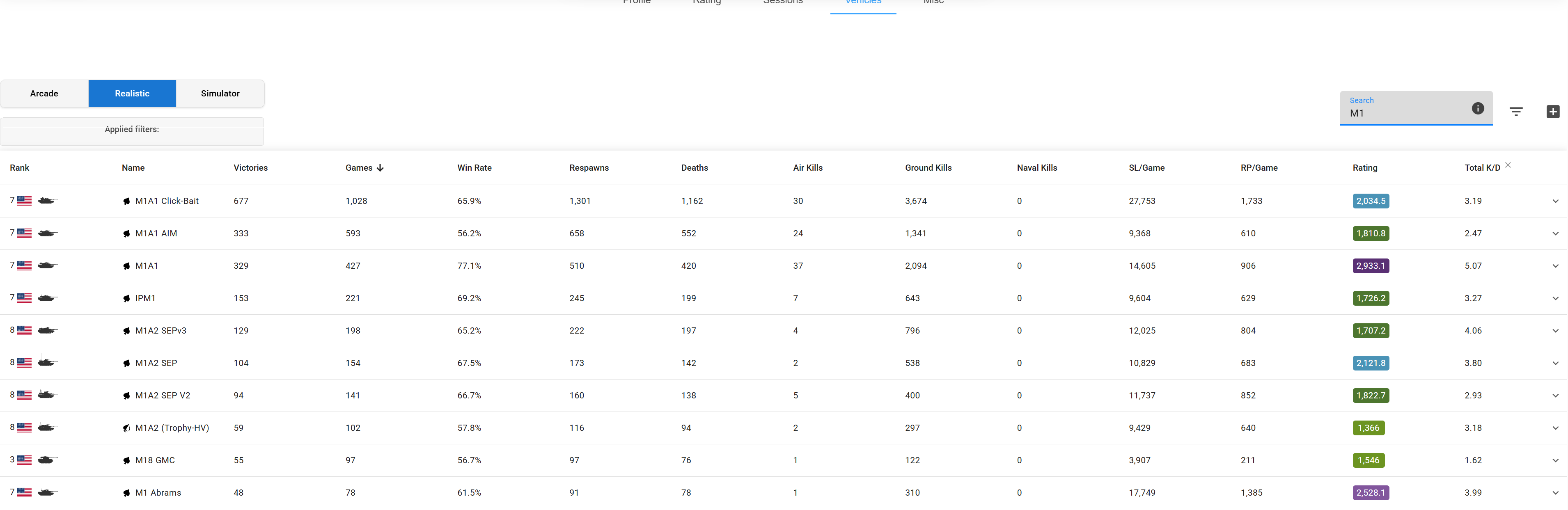This screenshot has width=1568, height=510.
Task: Expand the M1A2 (Trophy-HV) row details
Action: 1555,428
